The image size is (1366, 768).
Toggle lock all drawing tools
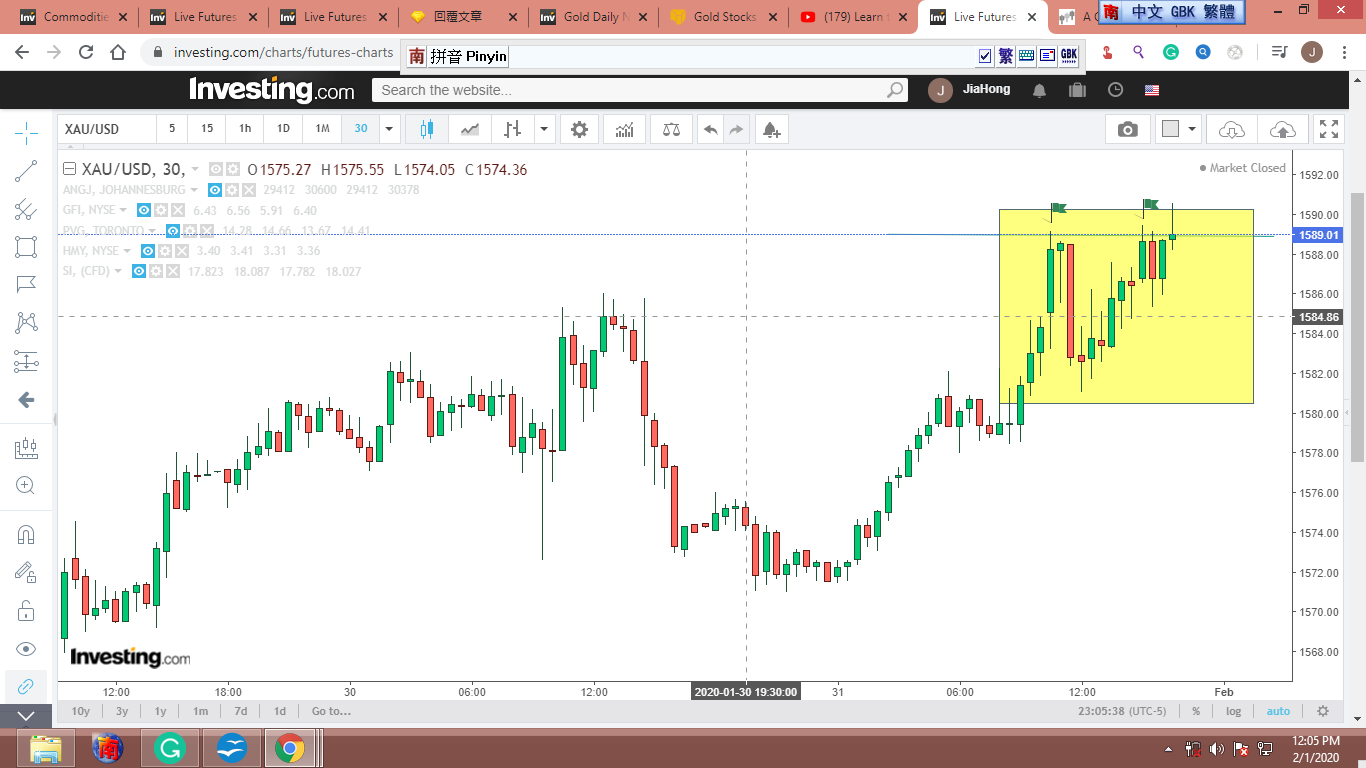point(26,610)
